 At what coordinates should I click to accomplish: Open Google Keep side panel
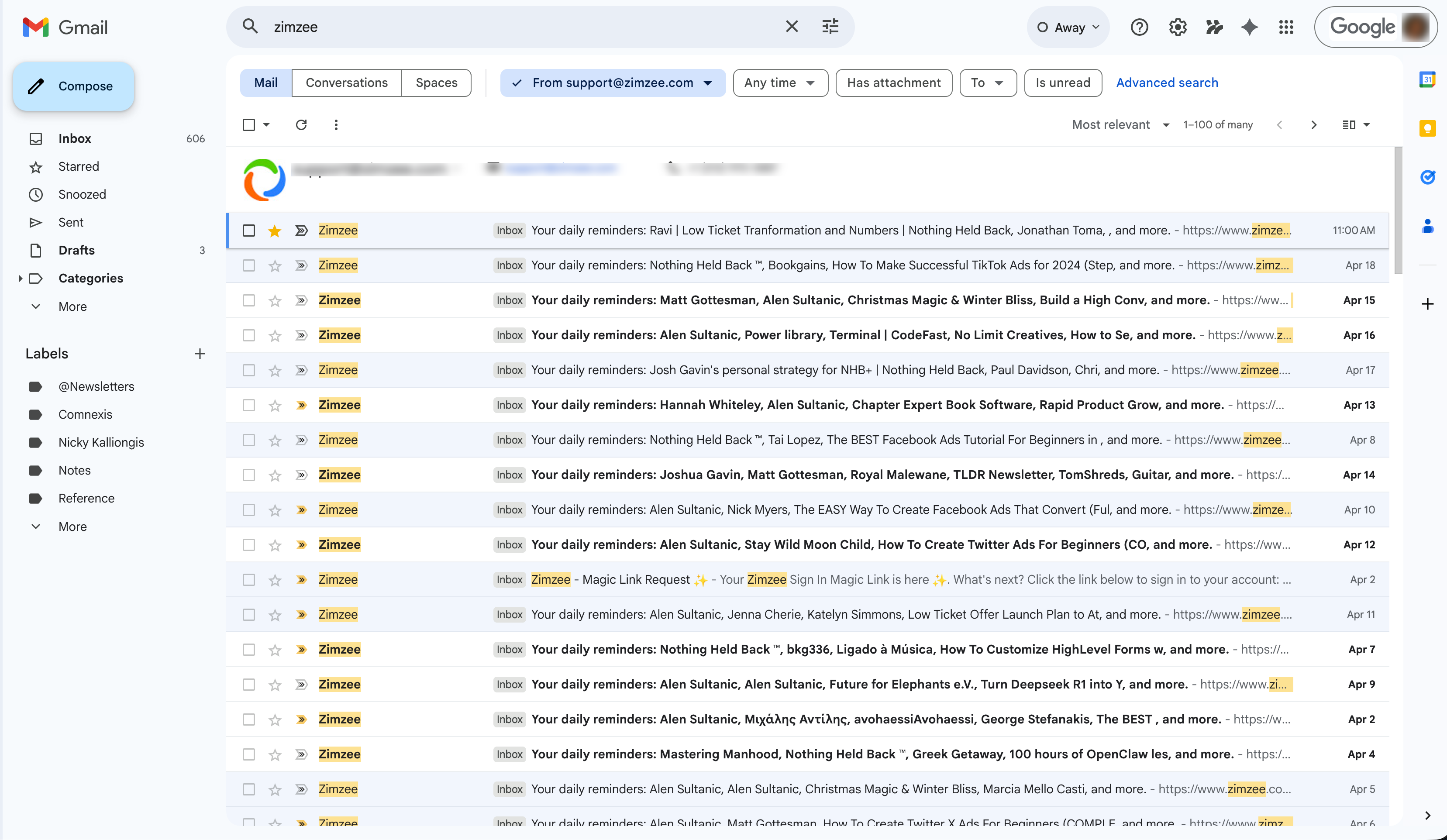(x=1427, y=128)
